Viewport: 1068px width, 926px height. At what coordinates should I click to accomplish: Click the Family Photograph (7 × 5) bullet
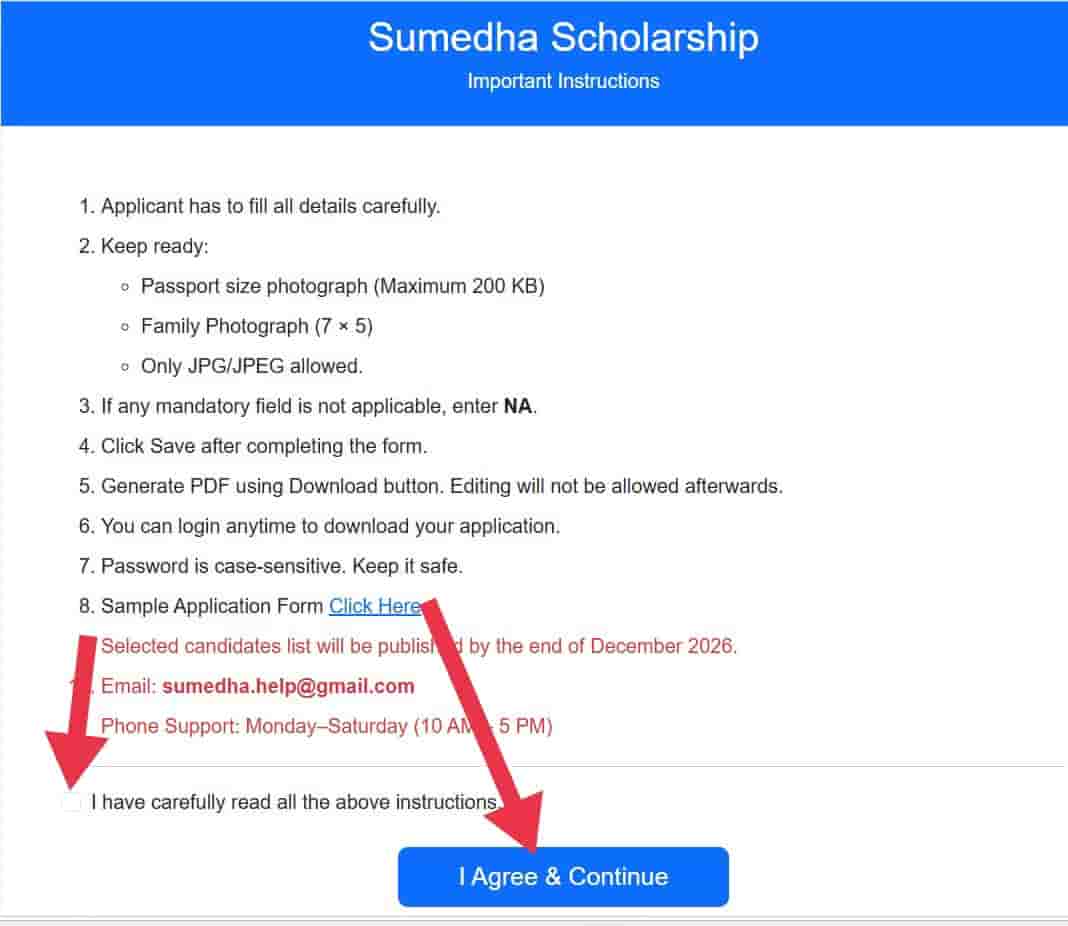point(257,326)
